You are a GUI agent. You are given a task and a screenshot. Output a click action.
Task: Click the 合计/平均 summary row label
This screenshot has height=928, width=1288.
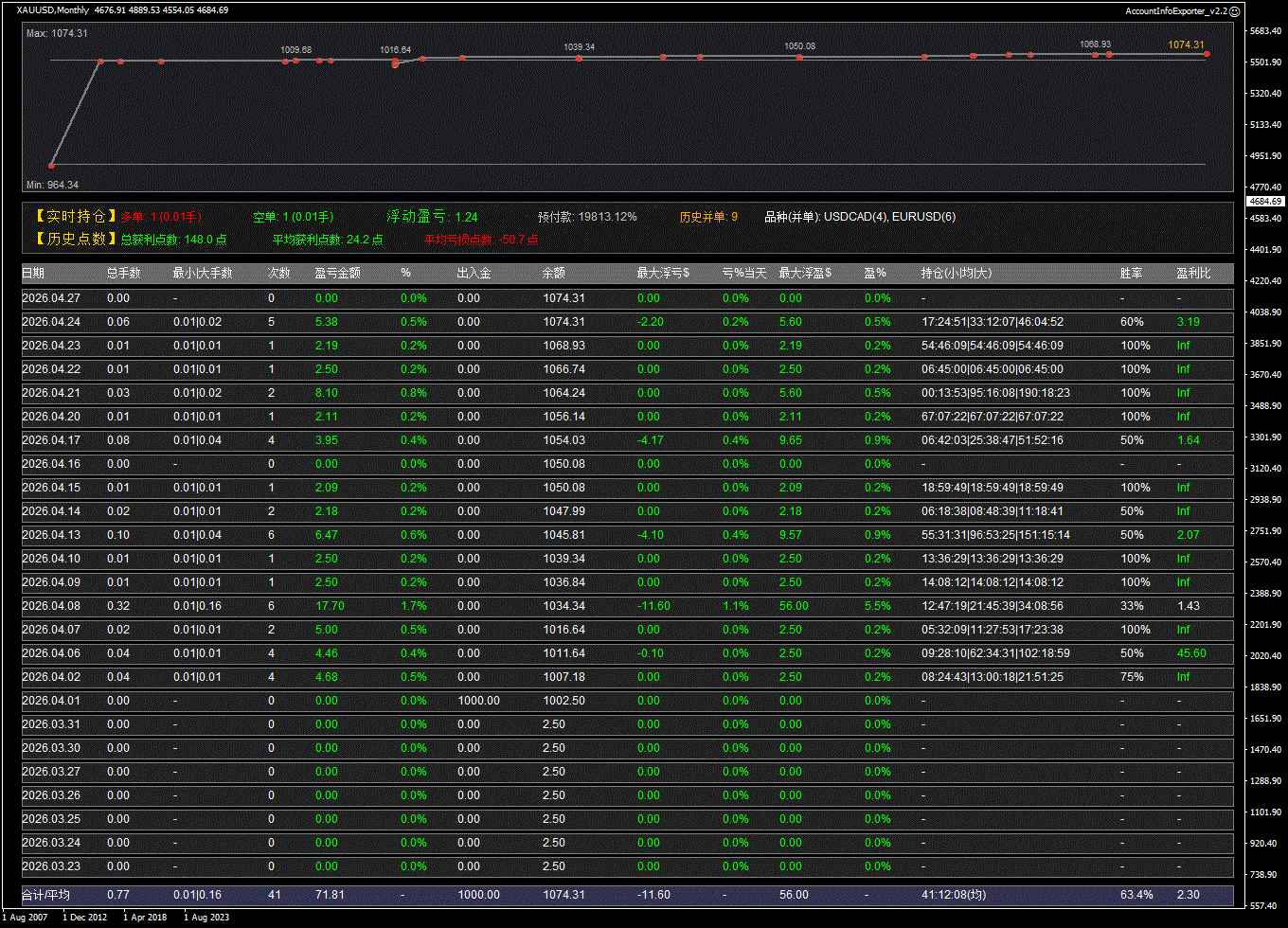45,895
